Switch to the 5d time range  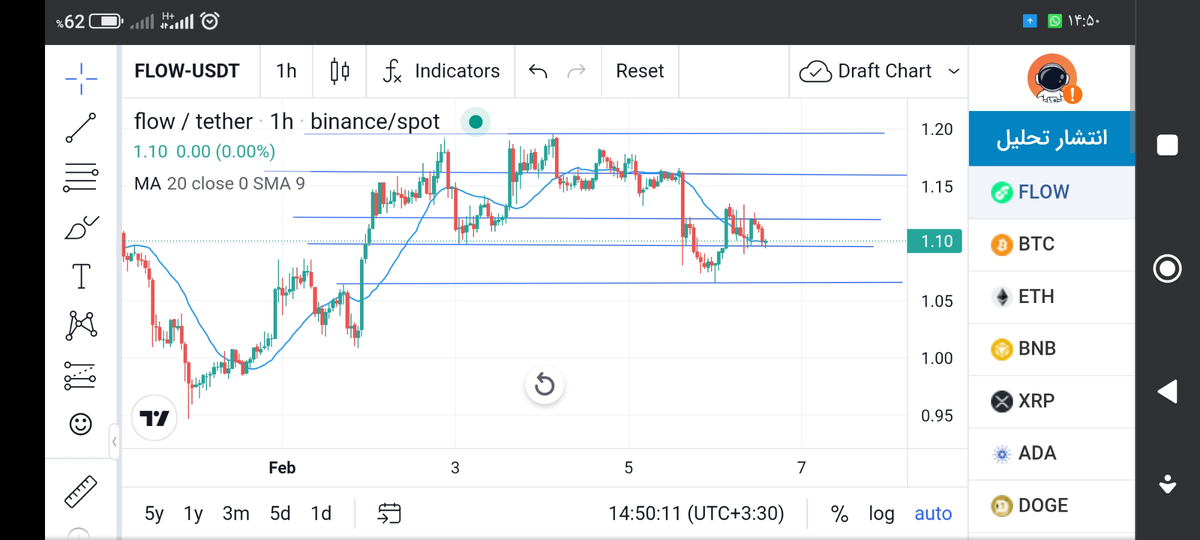pyautogui.click(x=280, y=513)
